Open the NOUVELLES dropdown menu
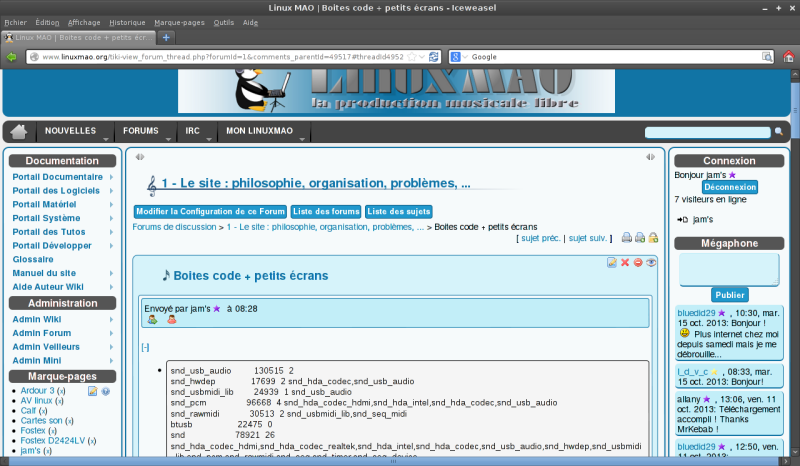This screenshot has width=800, height=466. 75,132
